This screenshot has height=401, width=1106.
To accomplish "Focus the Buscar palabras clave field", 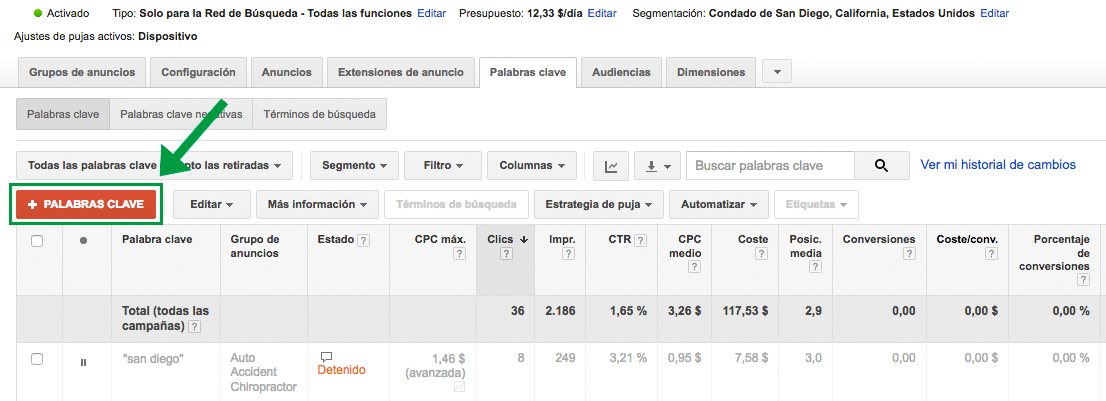I will point(770,166).
